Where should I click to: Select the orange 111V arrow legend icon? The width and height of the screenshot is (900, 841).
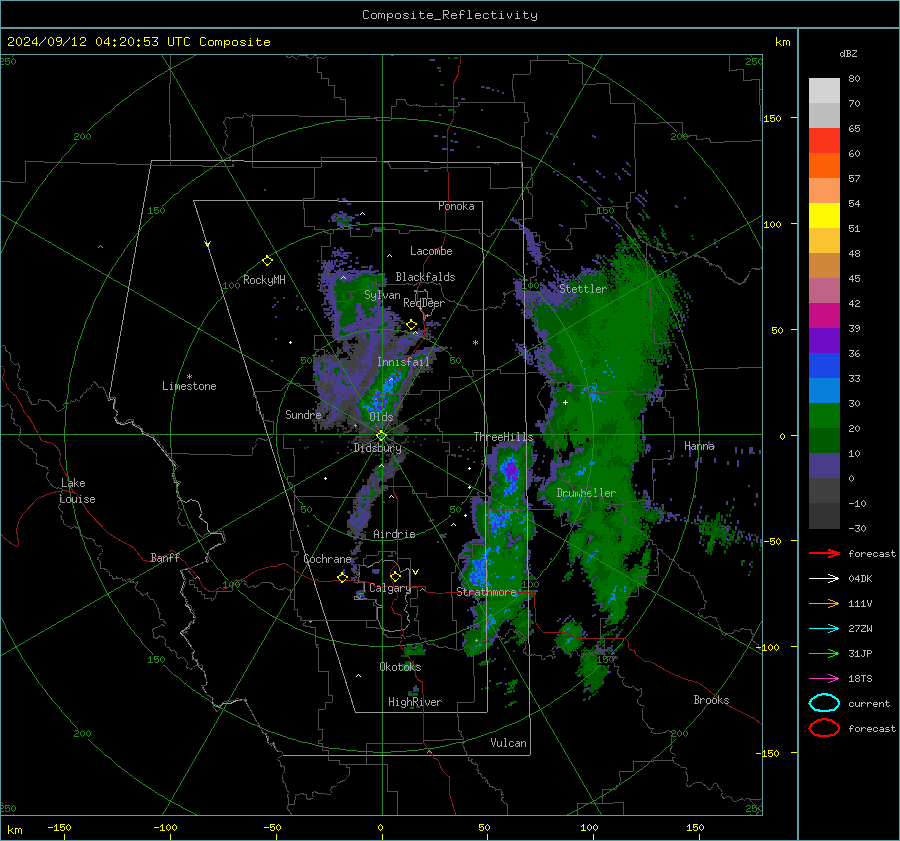824,603
